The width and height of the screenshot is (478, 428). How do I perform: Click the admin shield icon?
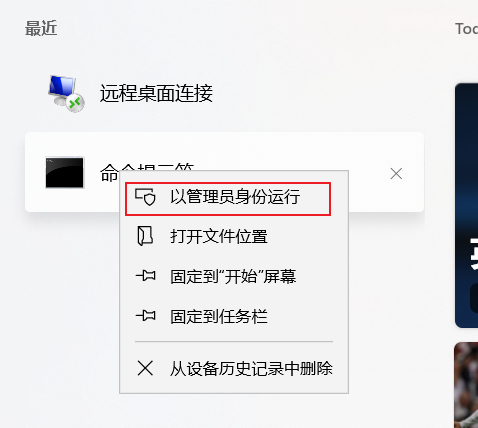[x=145, y=197]
